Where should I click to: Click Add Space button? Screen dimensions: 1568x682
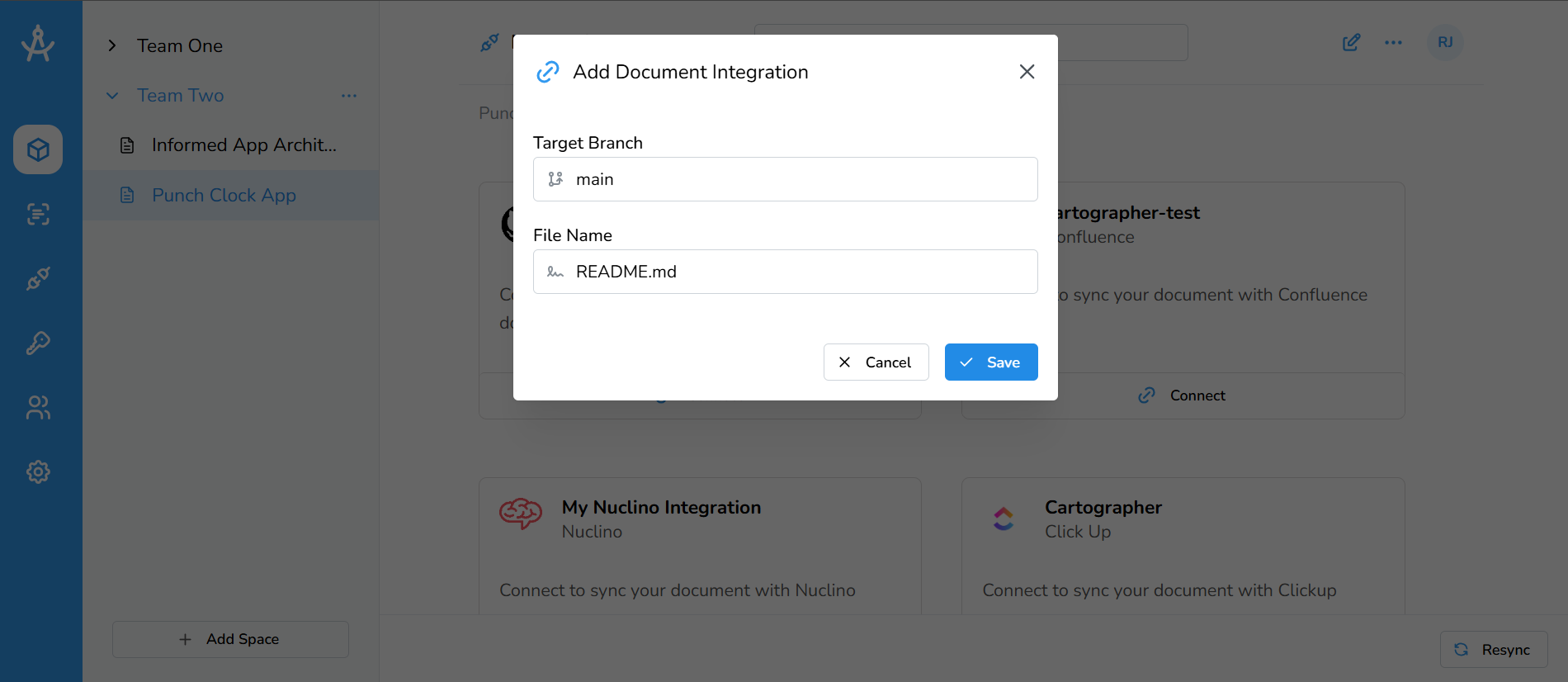point(230,639)
